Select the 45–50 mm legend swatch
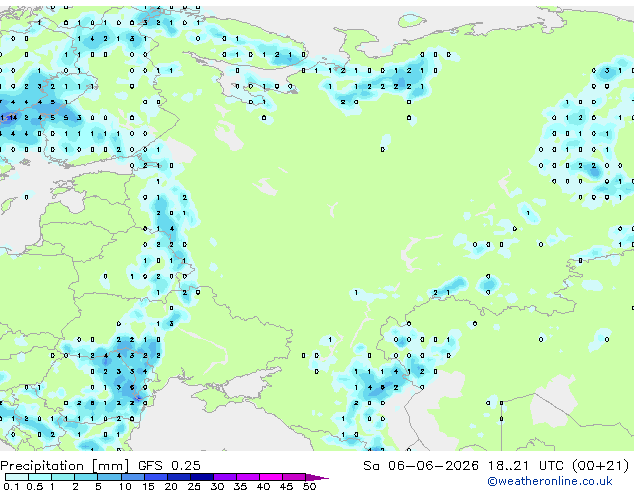This screenshot has height=490, width=634. click(x=294, y=477)
